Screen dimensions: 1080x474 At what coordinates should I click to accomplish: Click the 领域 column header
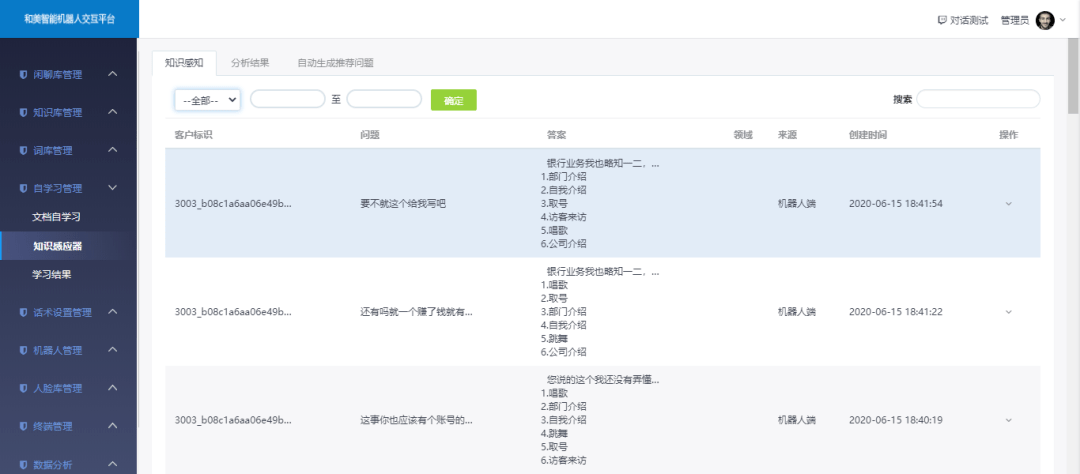(x=743, y=134)
